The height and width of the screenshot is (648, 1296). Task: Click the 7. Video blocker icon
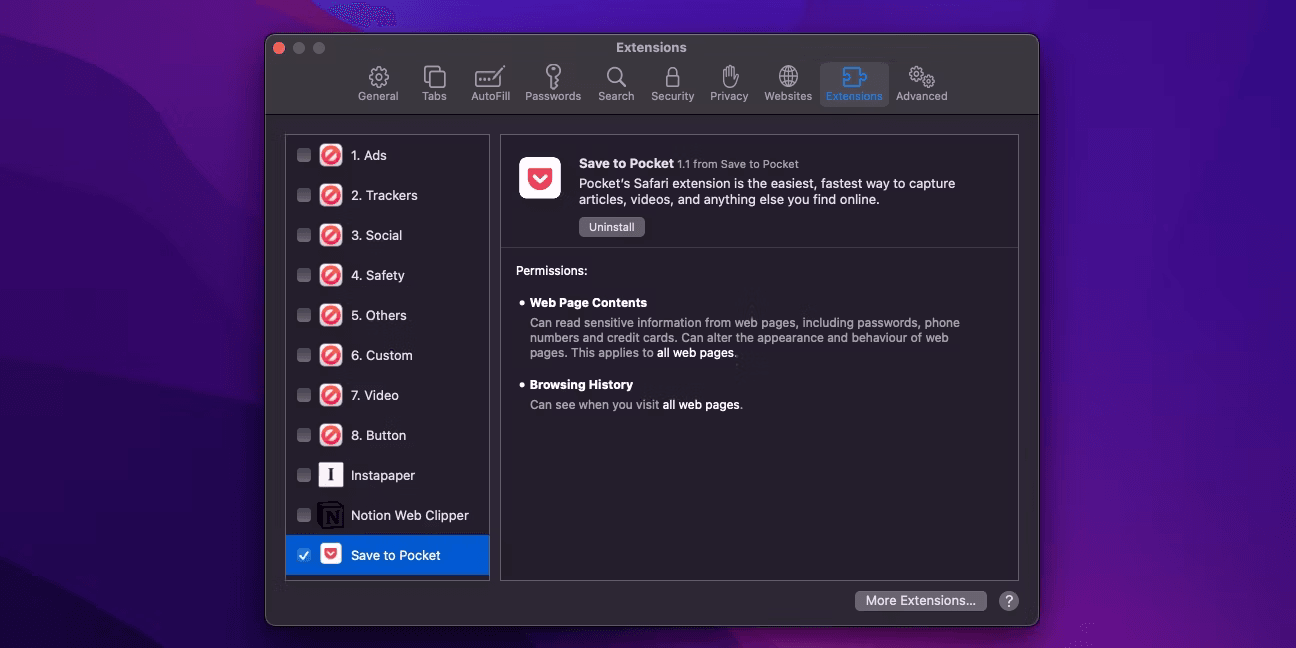(331, 395)
